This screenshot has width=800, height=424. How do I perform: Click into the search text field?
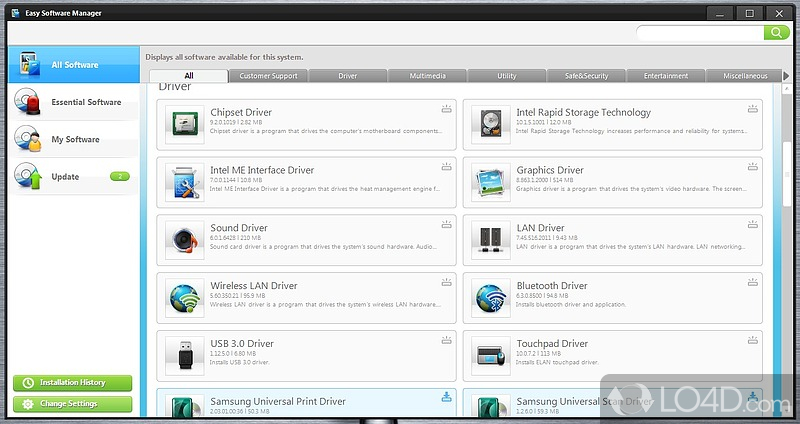700,33
